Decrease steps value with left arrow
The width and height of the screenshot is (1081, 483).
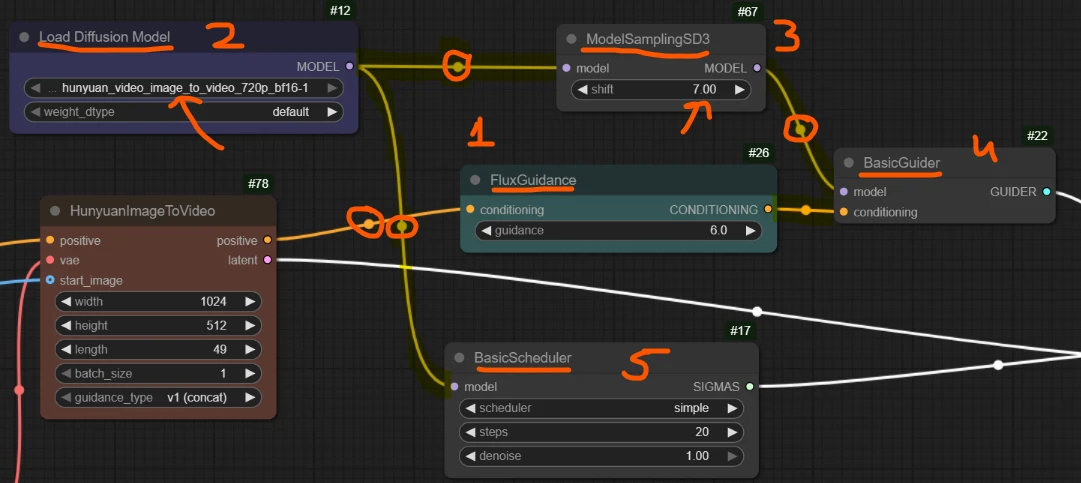click(468, 432)
